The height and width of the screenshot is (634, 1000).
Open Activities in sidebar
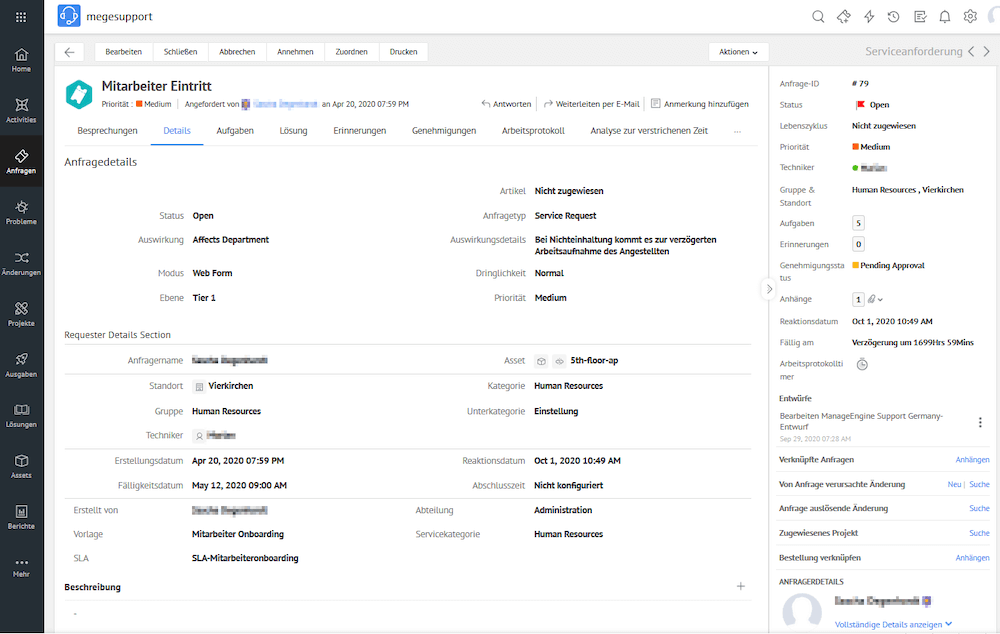(21, 110)
